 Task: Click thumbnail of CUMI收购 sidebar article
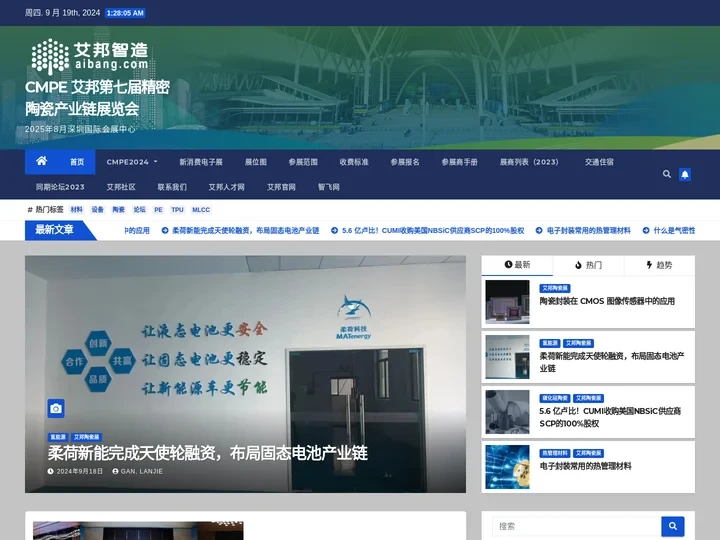point(507,412)
